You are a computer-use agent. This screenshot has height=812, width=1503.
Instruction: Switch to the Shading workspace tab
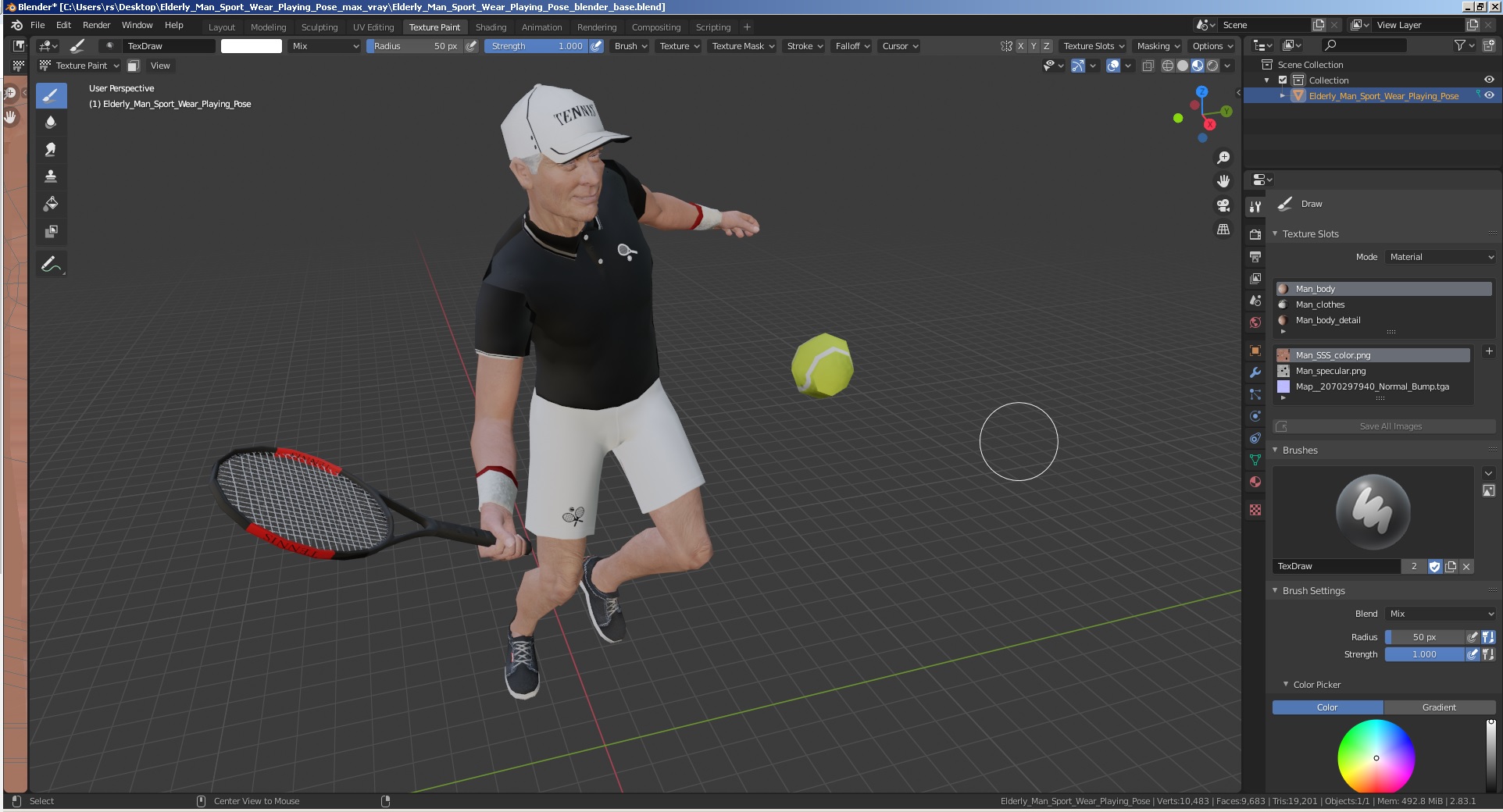pyautogui.click(x=491, y=27)
